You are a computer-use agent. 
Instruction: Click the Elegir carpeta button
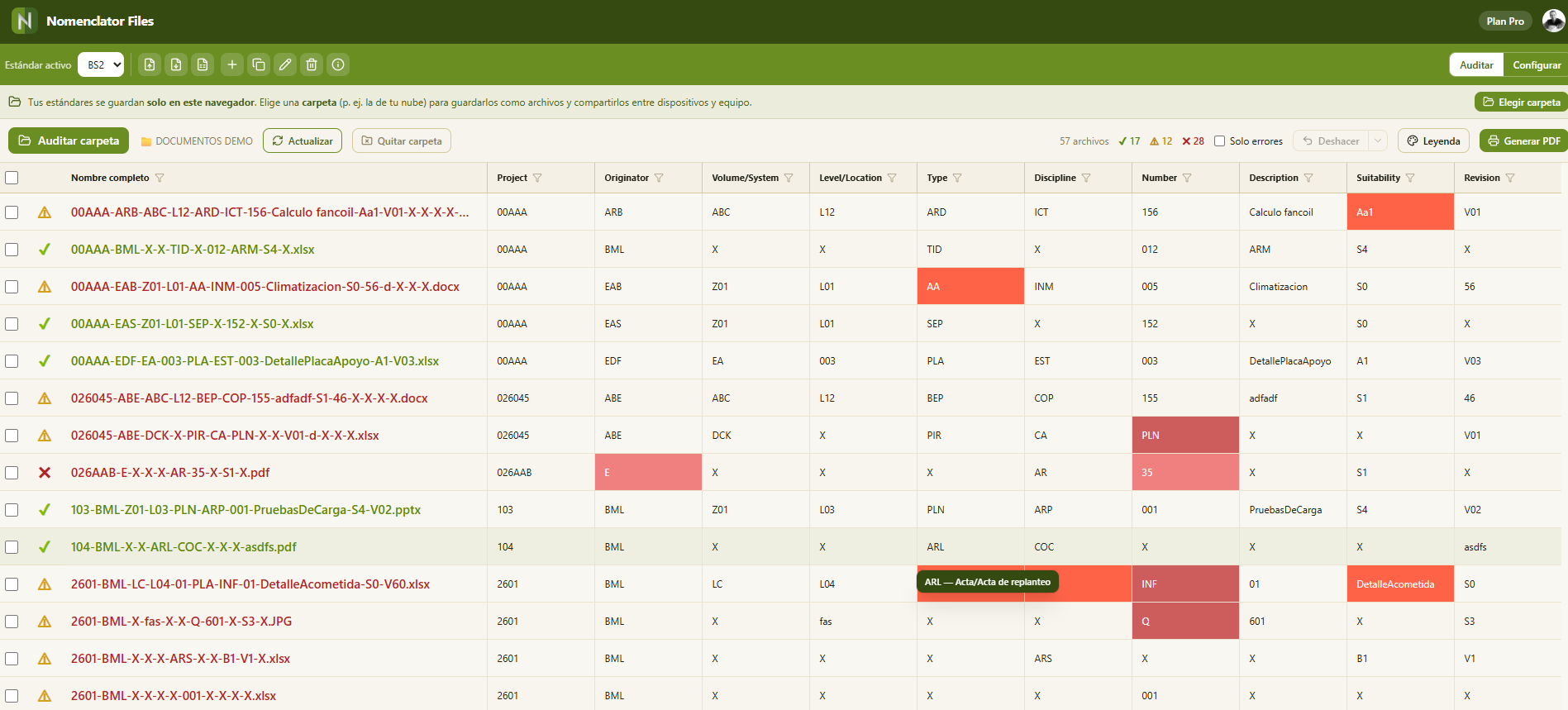pos(1521,102)
